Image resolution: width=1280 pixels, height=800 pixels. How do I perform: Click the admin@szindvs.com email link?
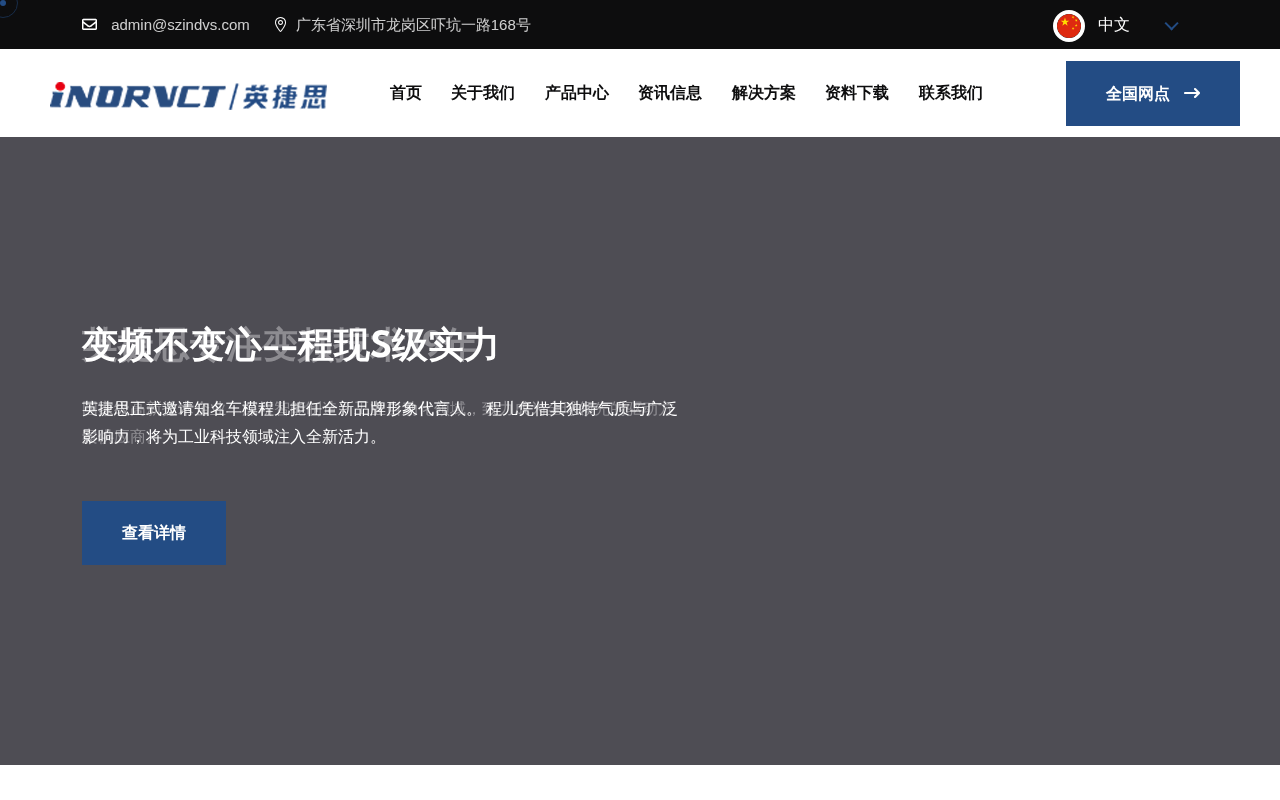(x=180, y=25)
